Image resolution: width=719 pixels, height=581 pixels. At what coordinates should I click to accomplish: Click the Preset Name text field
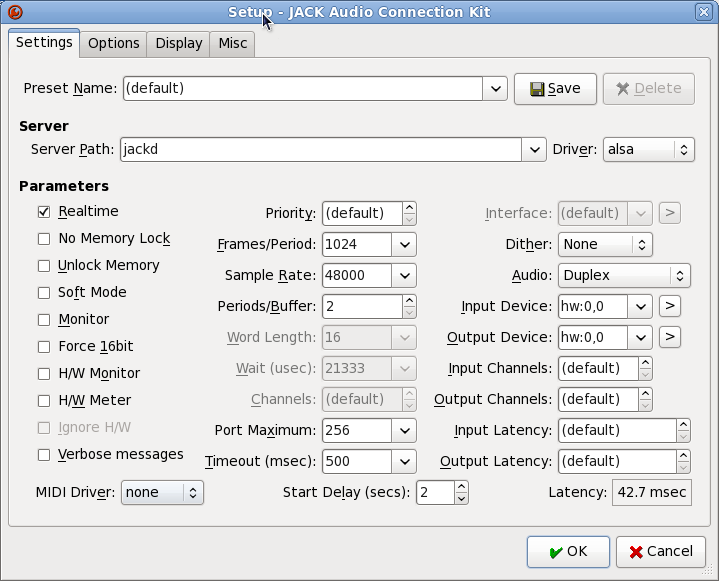click(303, 89)
